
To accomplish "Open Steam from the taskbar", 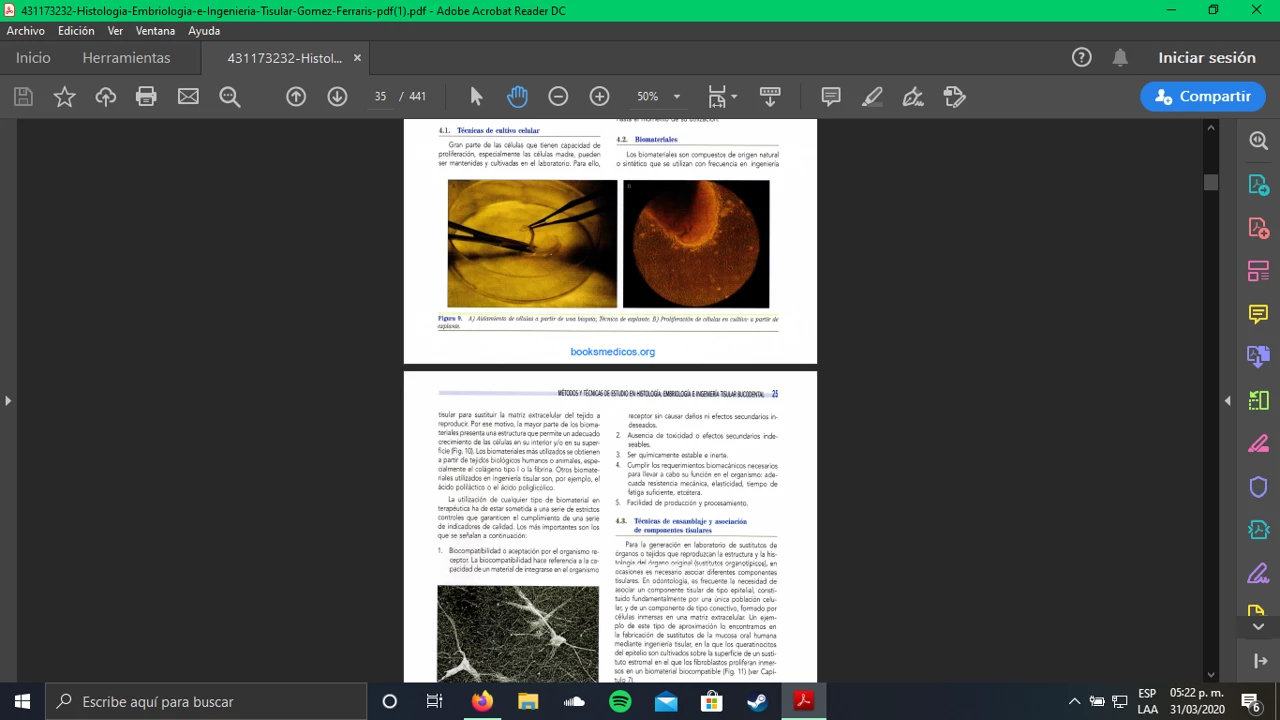I will point(758,702).
